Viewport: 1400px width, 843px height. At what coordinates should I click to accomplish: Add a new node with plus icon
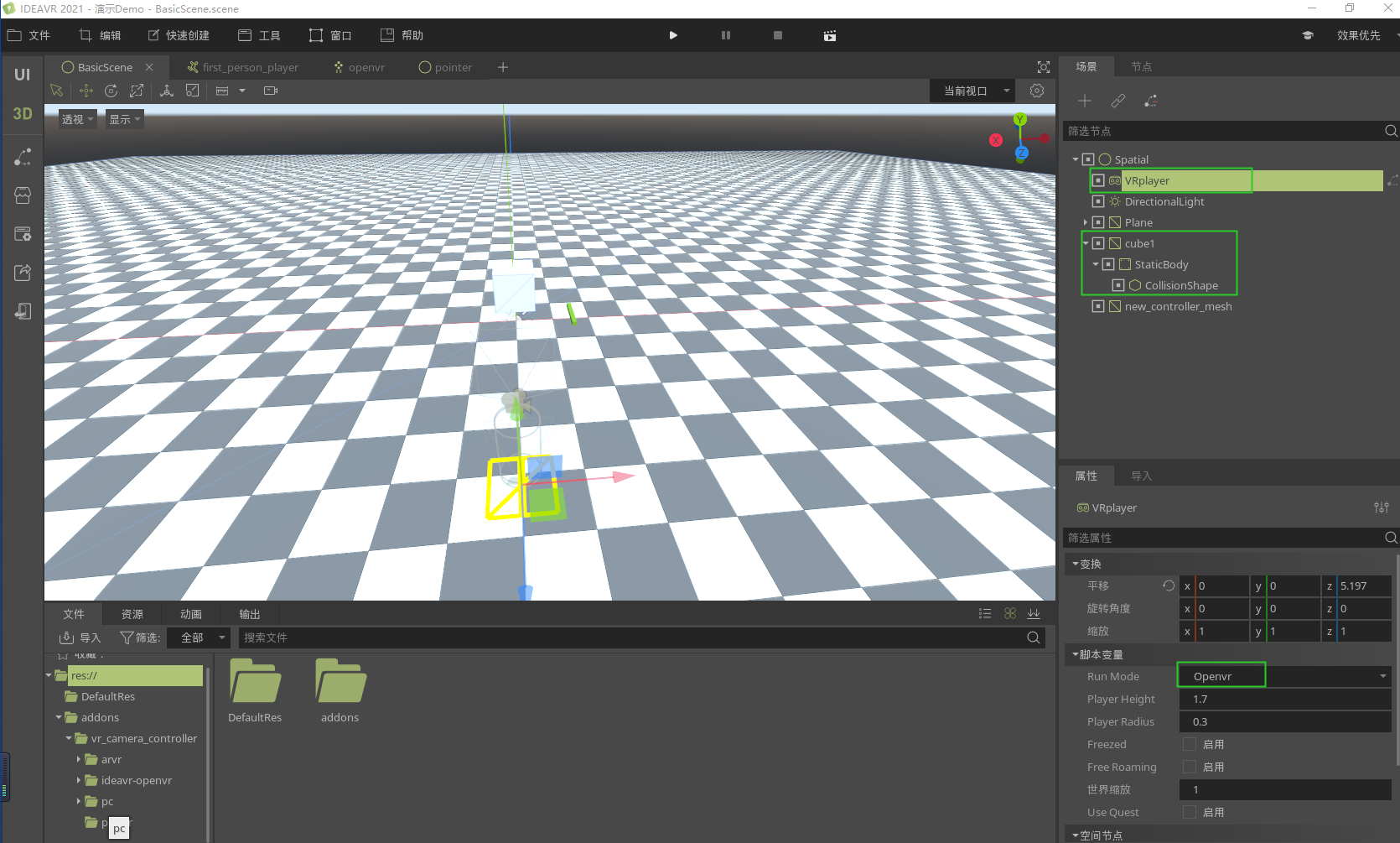[x=1085, y=101]
